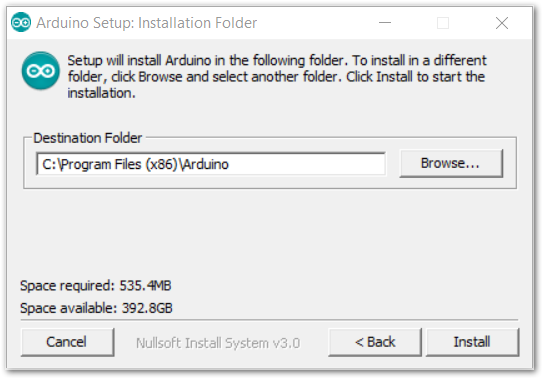Minimize the Arduino Setup window

[x=385, y=23]
